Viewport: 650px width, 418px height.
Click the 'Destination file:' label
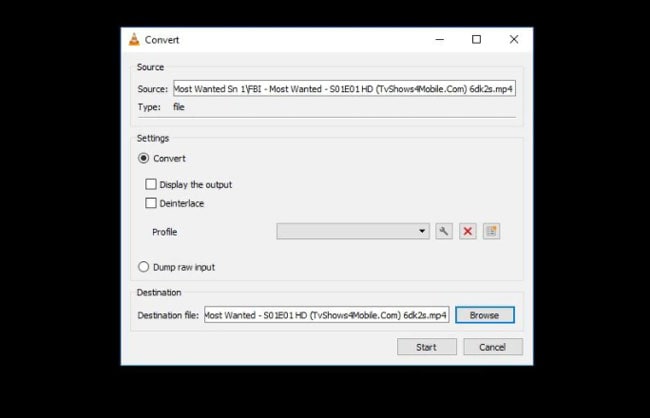coord(168,315)
